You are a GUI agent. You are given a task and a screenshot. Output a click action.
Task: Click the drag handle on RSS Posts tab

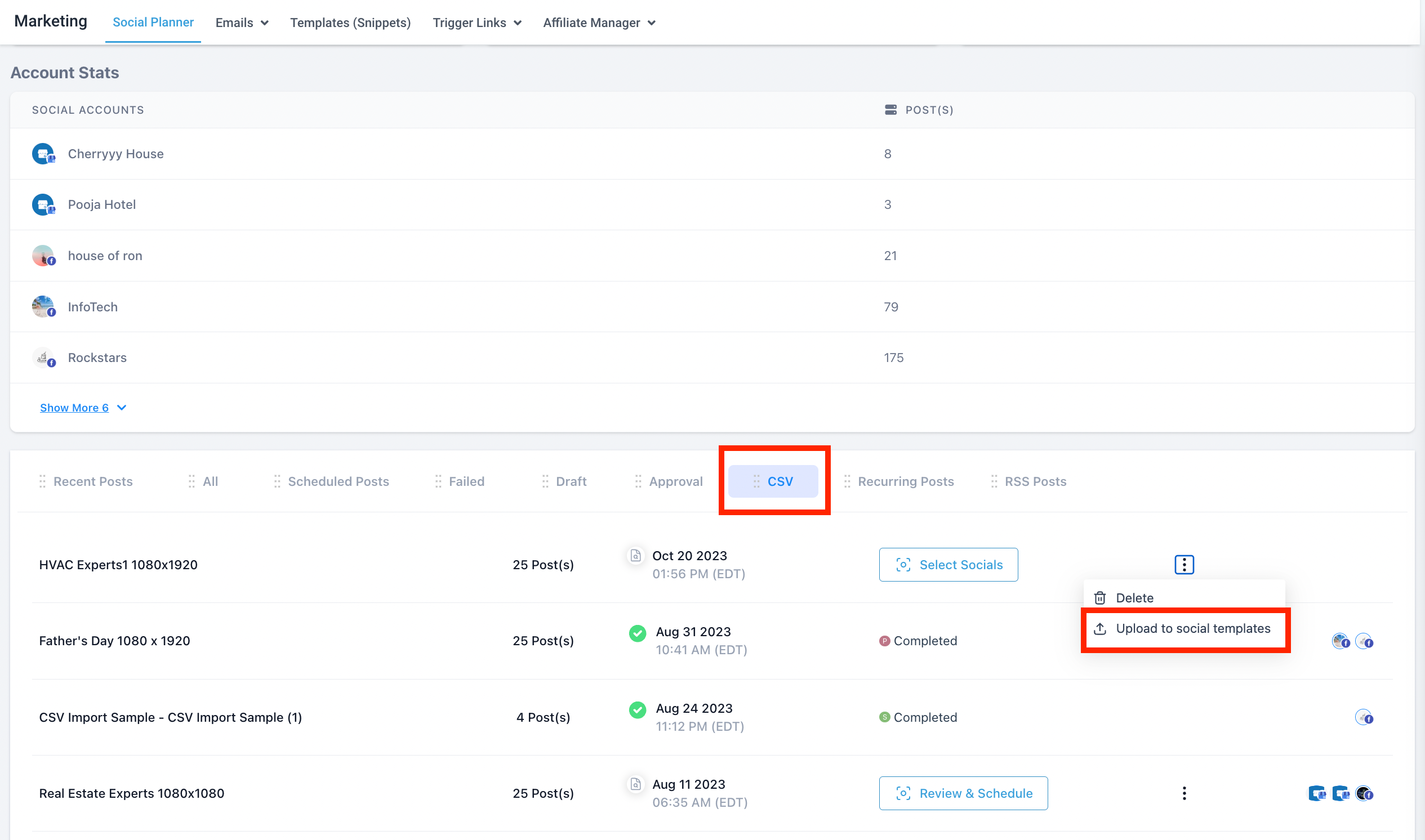coord(994,482)
